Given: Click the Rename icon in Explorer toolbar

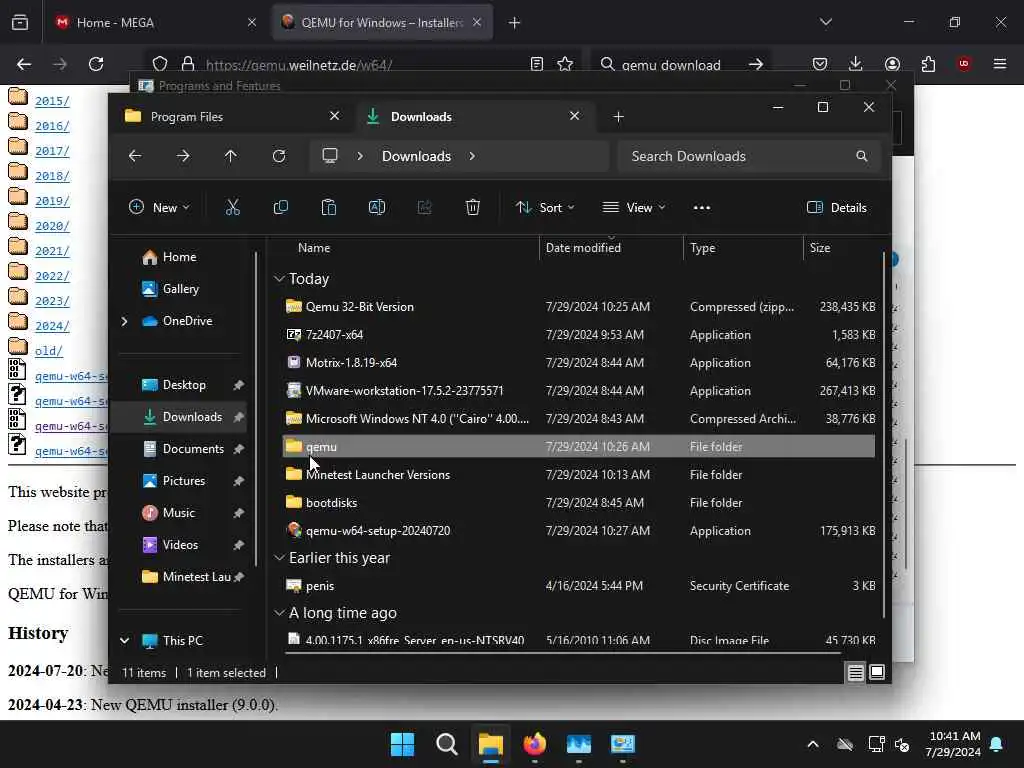Looking at the screenshot, I should [x=377, y=208].
